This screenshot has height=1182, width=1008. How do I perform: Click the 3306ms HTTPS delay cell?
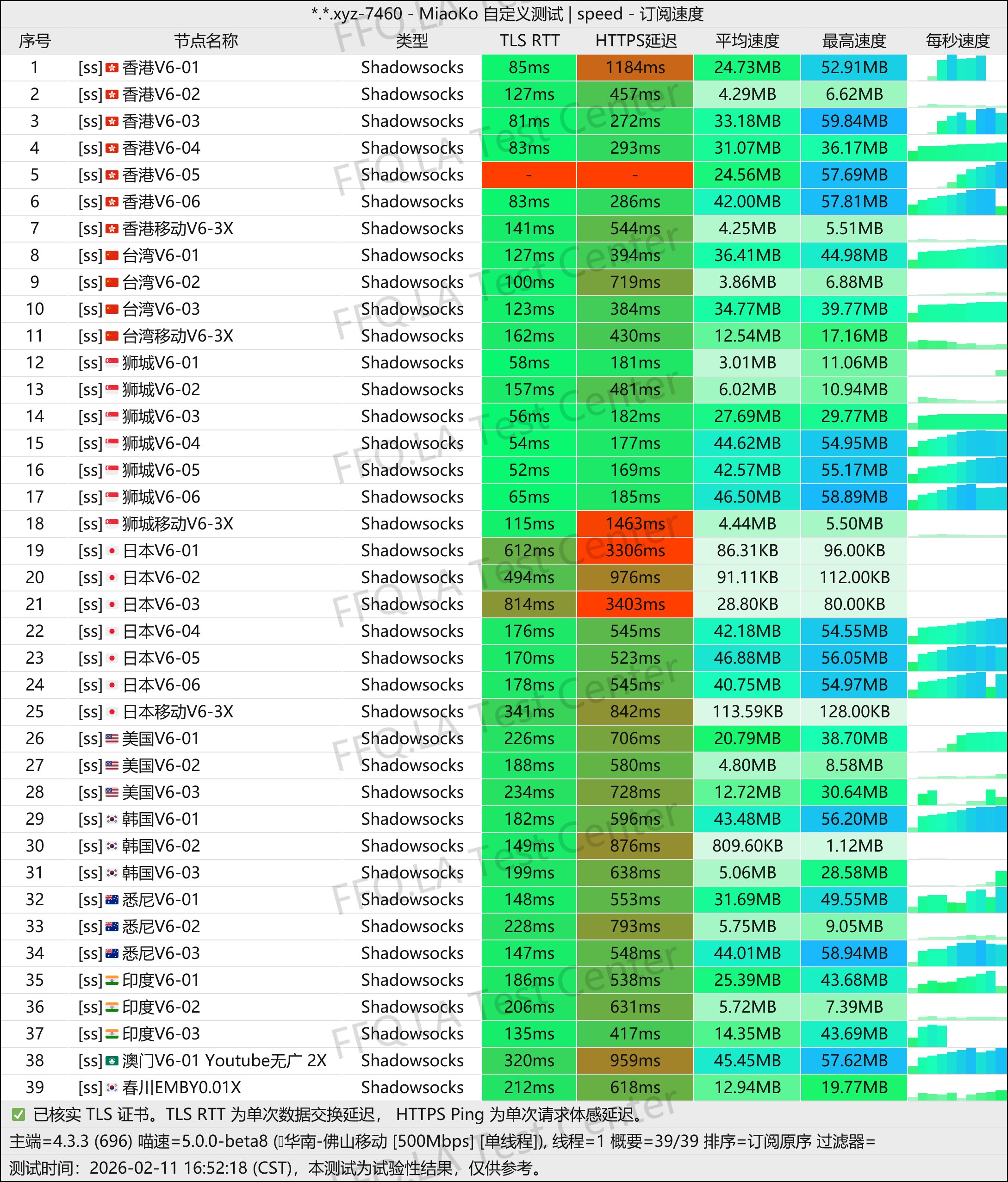(635, 550)
